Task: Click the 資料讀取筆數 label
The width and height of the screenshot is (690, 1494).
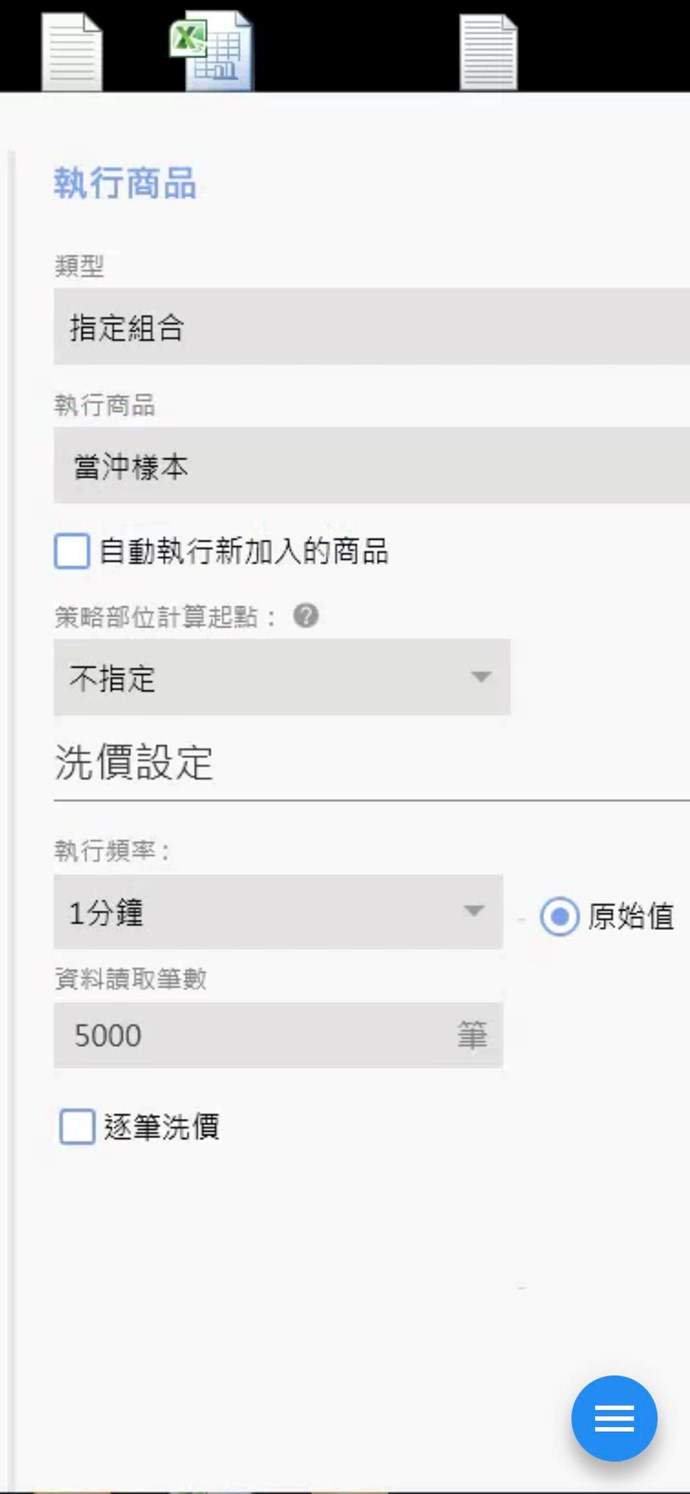Action: 130,979
